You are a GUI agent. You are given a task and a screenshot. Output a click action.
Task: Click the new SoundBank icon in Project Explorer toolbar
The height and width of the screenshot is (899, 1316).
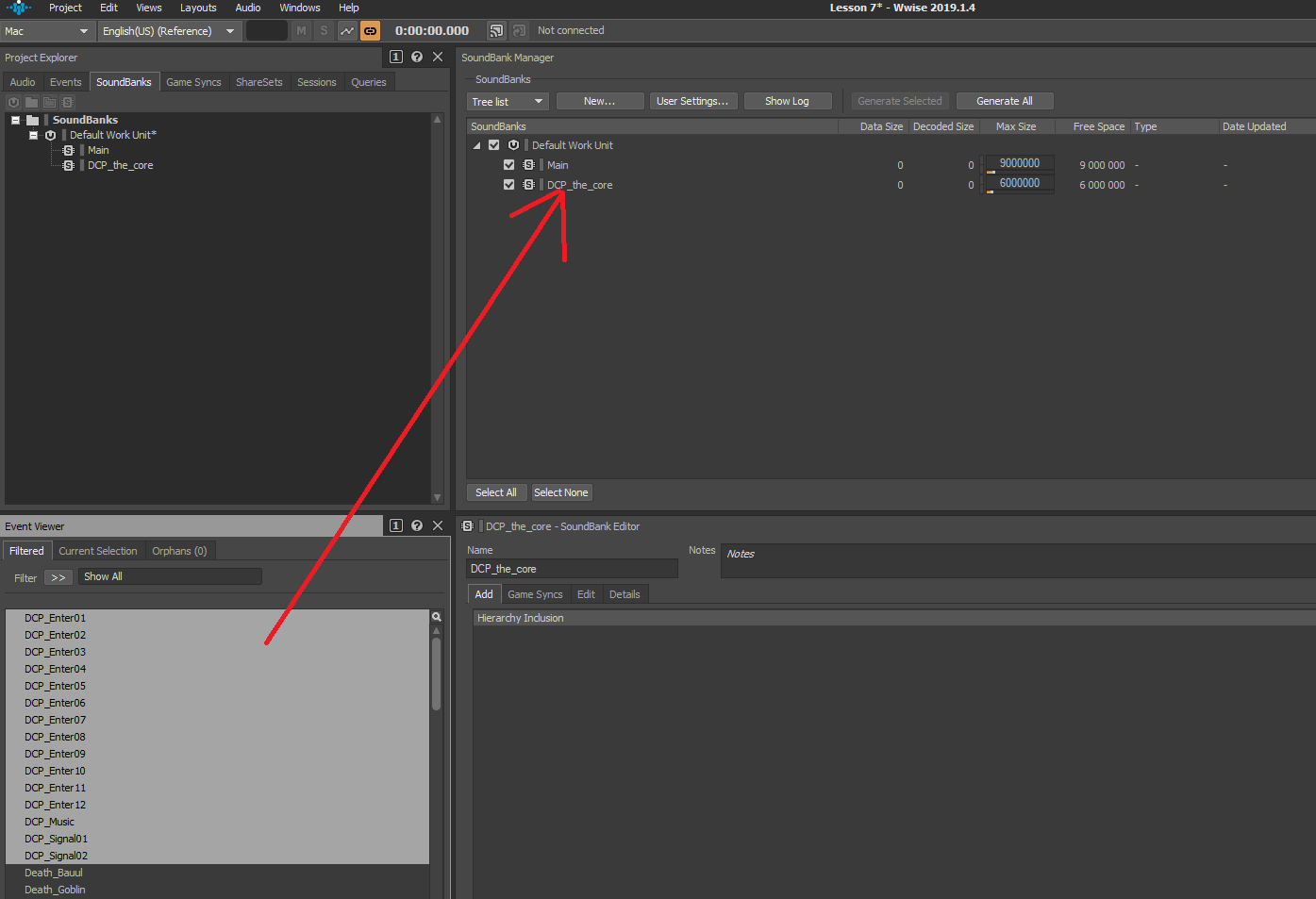tap(68, 102)
